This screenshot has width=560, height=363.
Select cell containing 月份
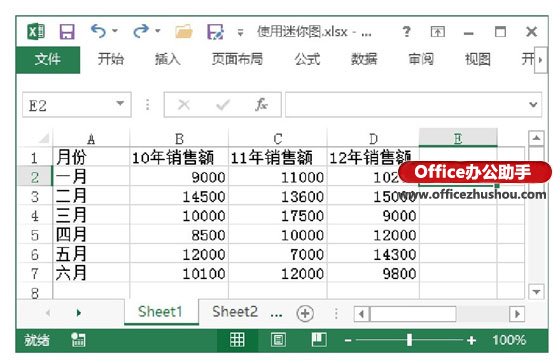click(x=91, y=158)
